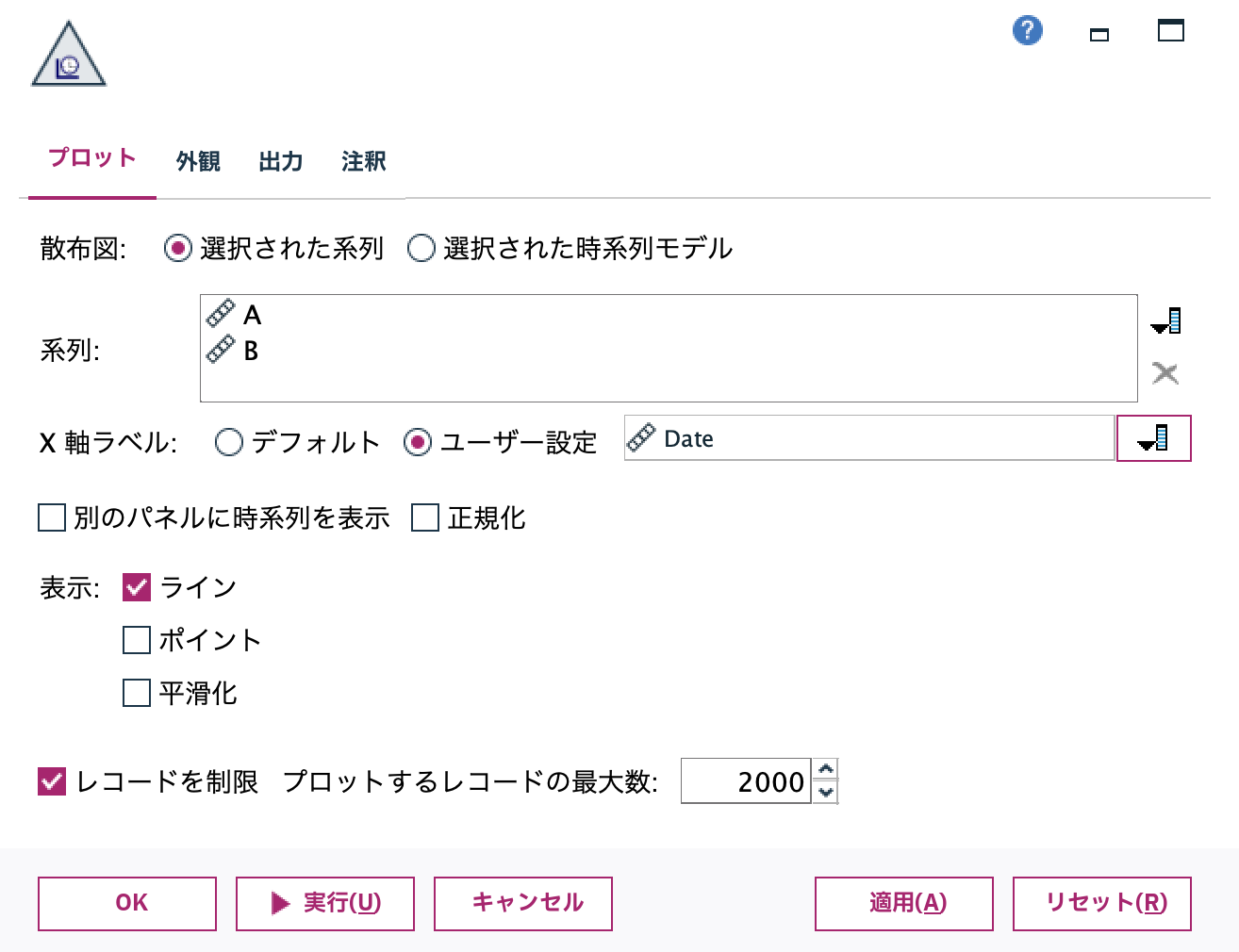Open the variable selector icon for 系列 list

1166,320
